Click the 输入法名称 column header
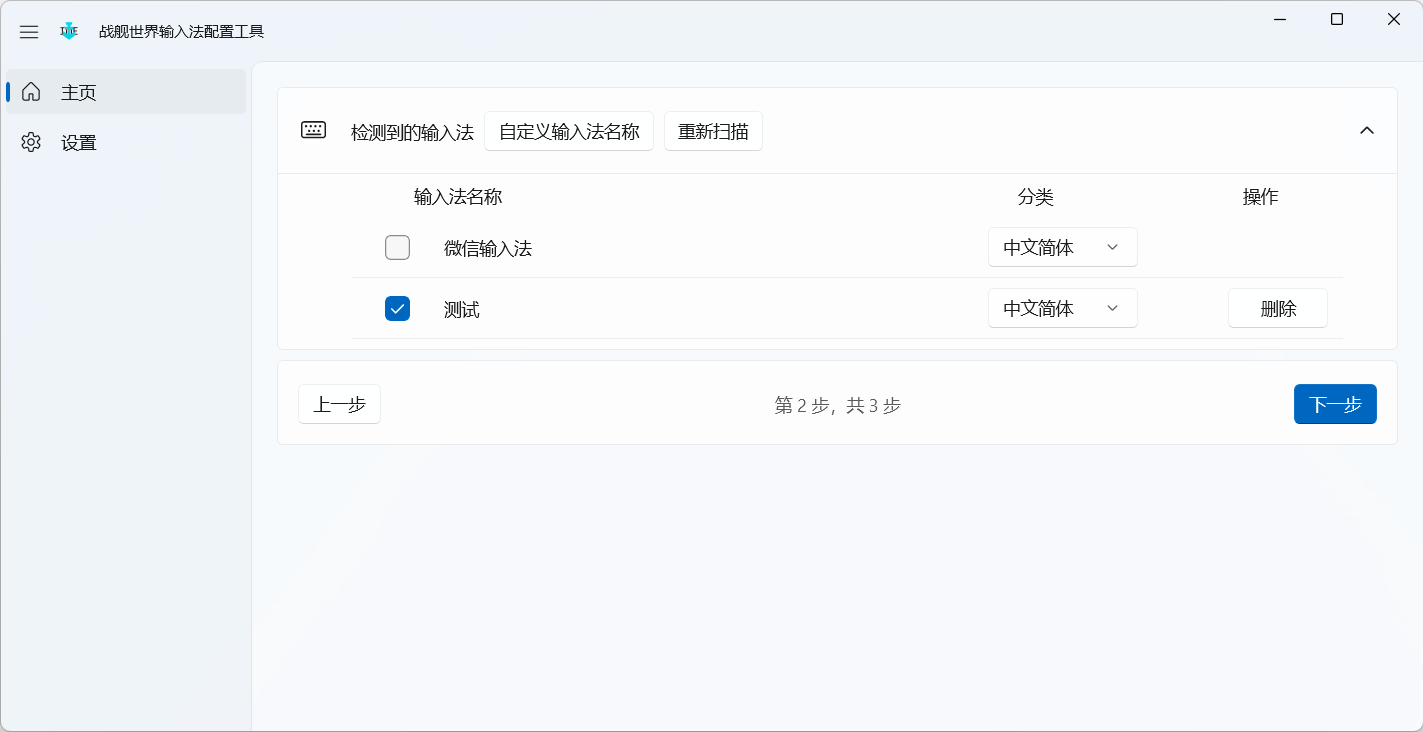This screenshot has height=732, width=1423. 458,197
